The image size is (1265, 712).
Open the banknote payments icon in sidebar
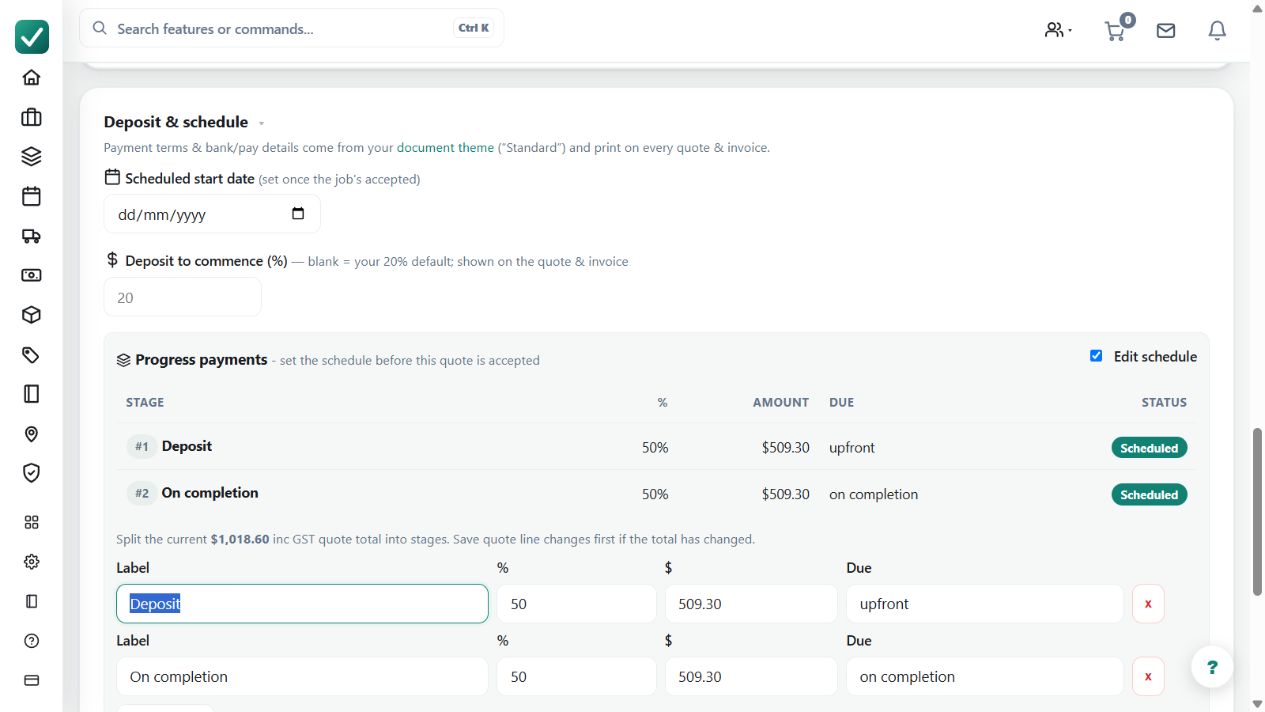31,275
